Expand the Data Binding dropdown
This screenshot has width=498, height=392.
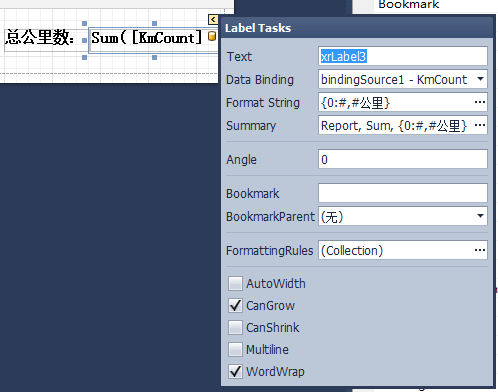(480, 79)
